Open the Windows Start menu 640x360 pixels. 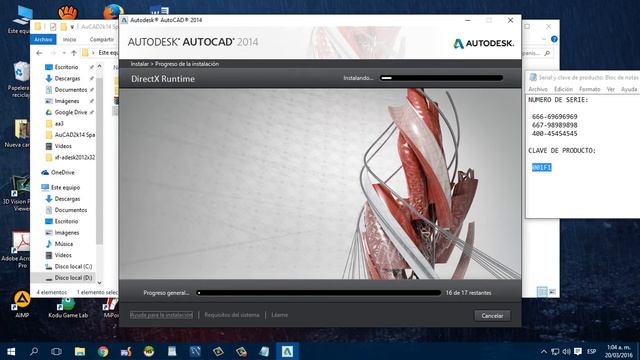pyautogui.click(x=11, y=351)
